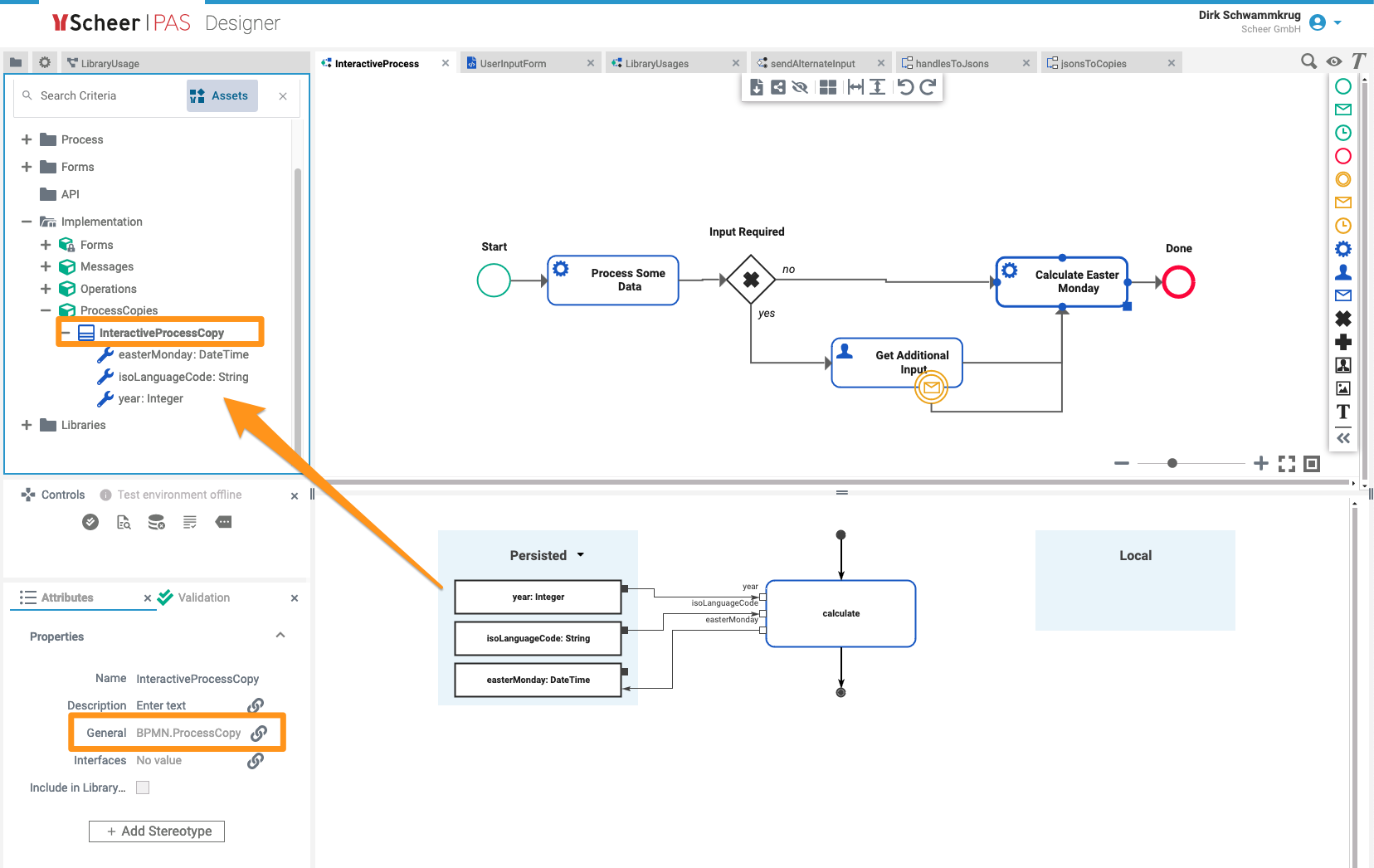This screenshot has width=1374, height=868.
Task: Open the search magnifier at top right
Action: [1308, 61]
